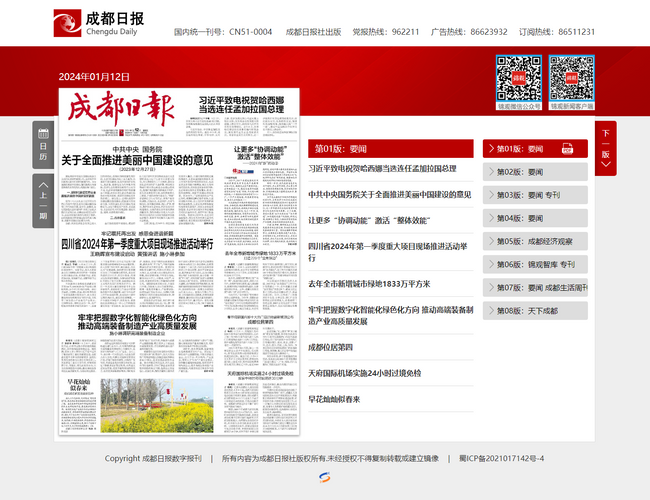The height and width of the screenshot is (500, 650).
Task: Download PDF of page 01
Action: point(566,148)
